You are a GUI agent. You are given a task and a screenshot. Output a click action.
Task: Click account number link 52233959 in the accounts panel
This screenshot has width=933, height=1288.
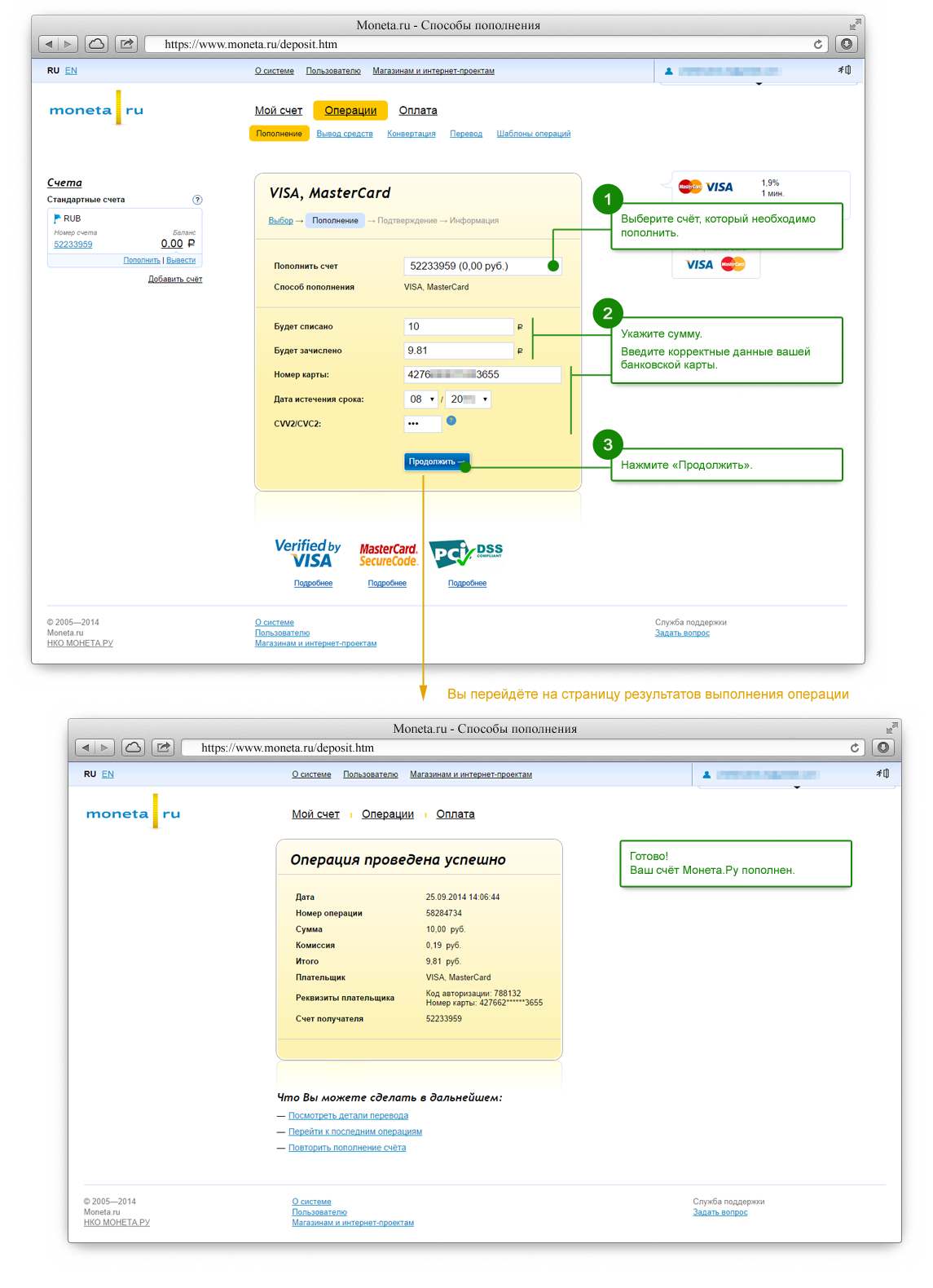(x=73, y=245)
